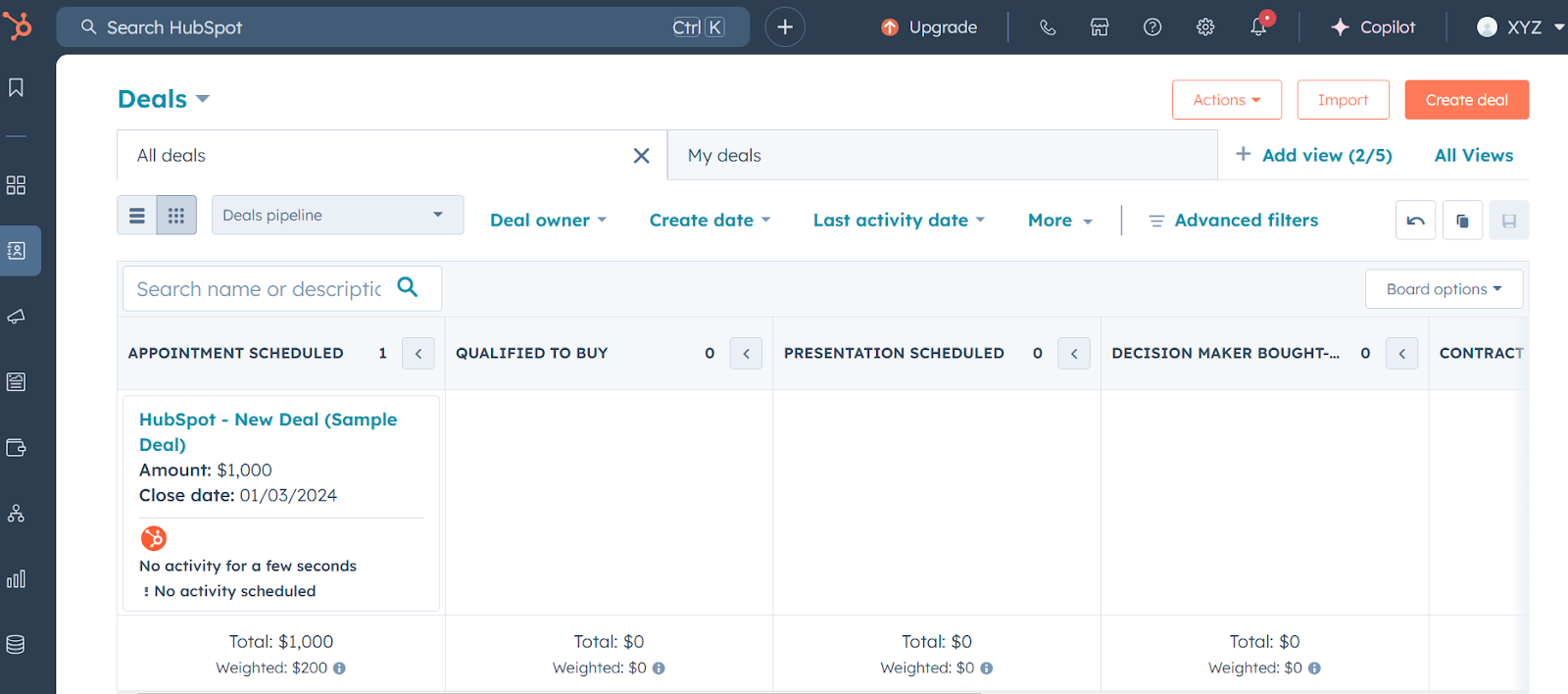
Task: Click info icon beside Weighted: $200
Action: click(339, 669)
